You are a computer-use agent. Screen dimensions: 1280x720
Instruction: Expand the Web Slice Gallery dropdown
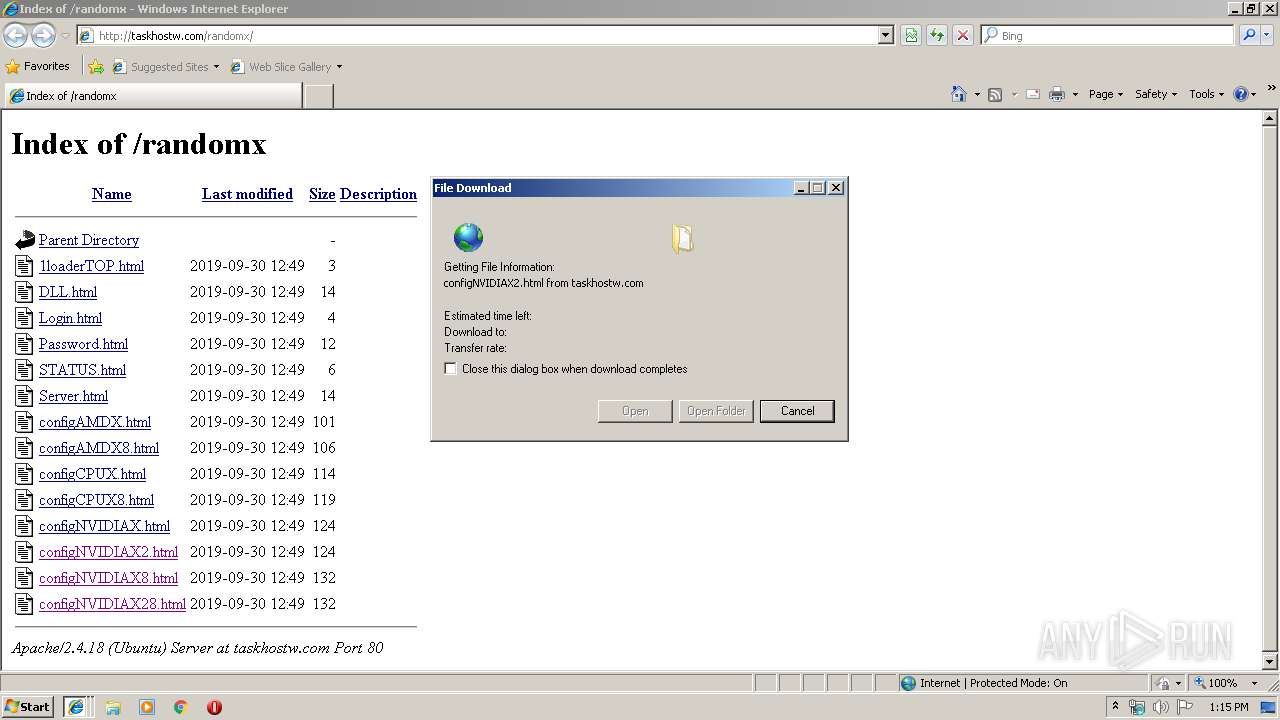339,67
